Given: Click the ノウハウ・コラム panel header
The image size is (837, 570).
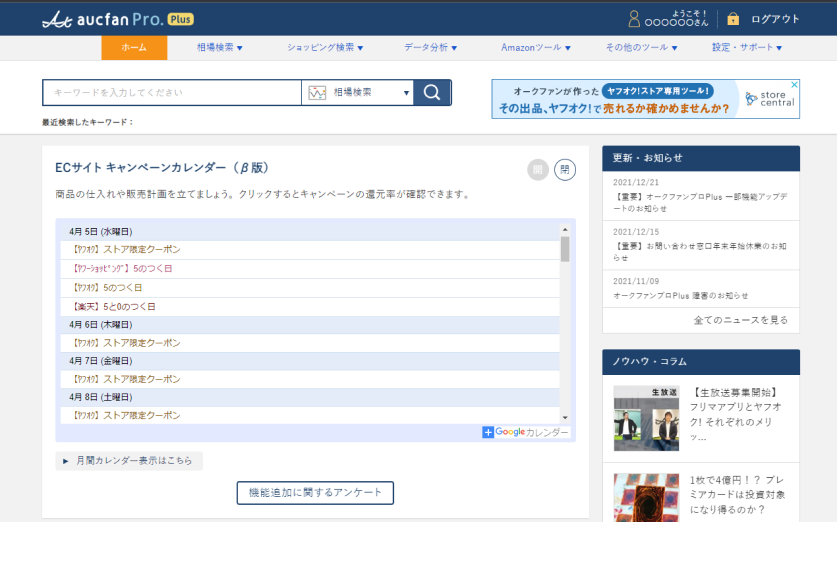Looking at the screenshot, I should pyautogui.click(x=701, y=362).
